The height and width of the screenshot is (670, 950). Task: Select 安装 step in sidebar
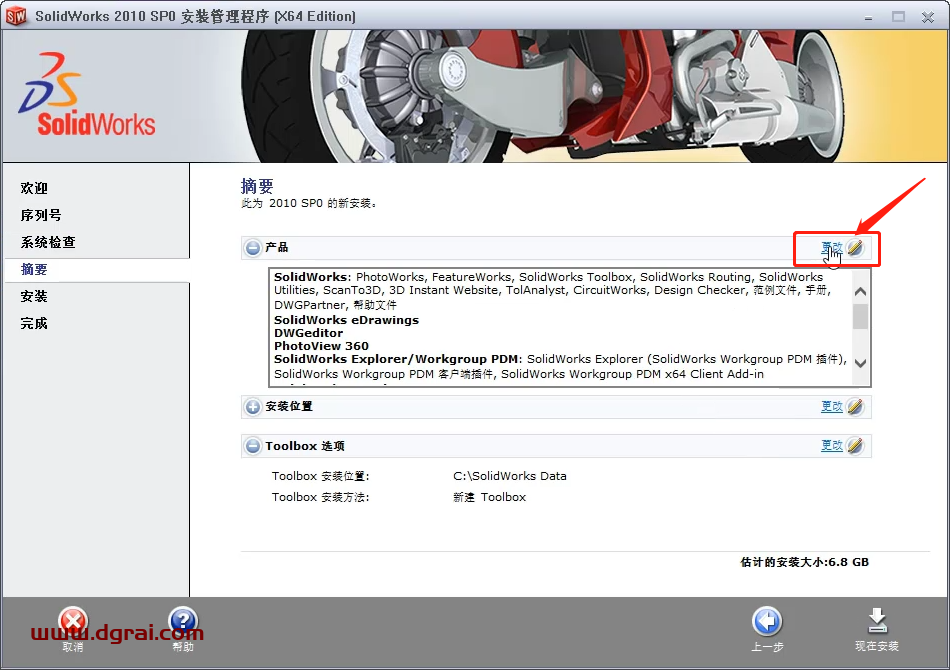(34, 296)
